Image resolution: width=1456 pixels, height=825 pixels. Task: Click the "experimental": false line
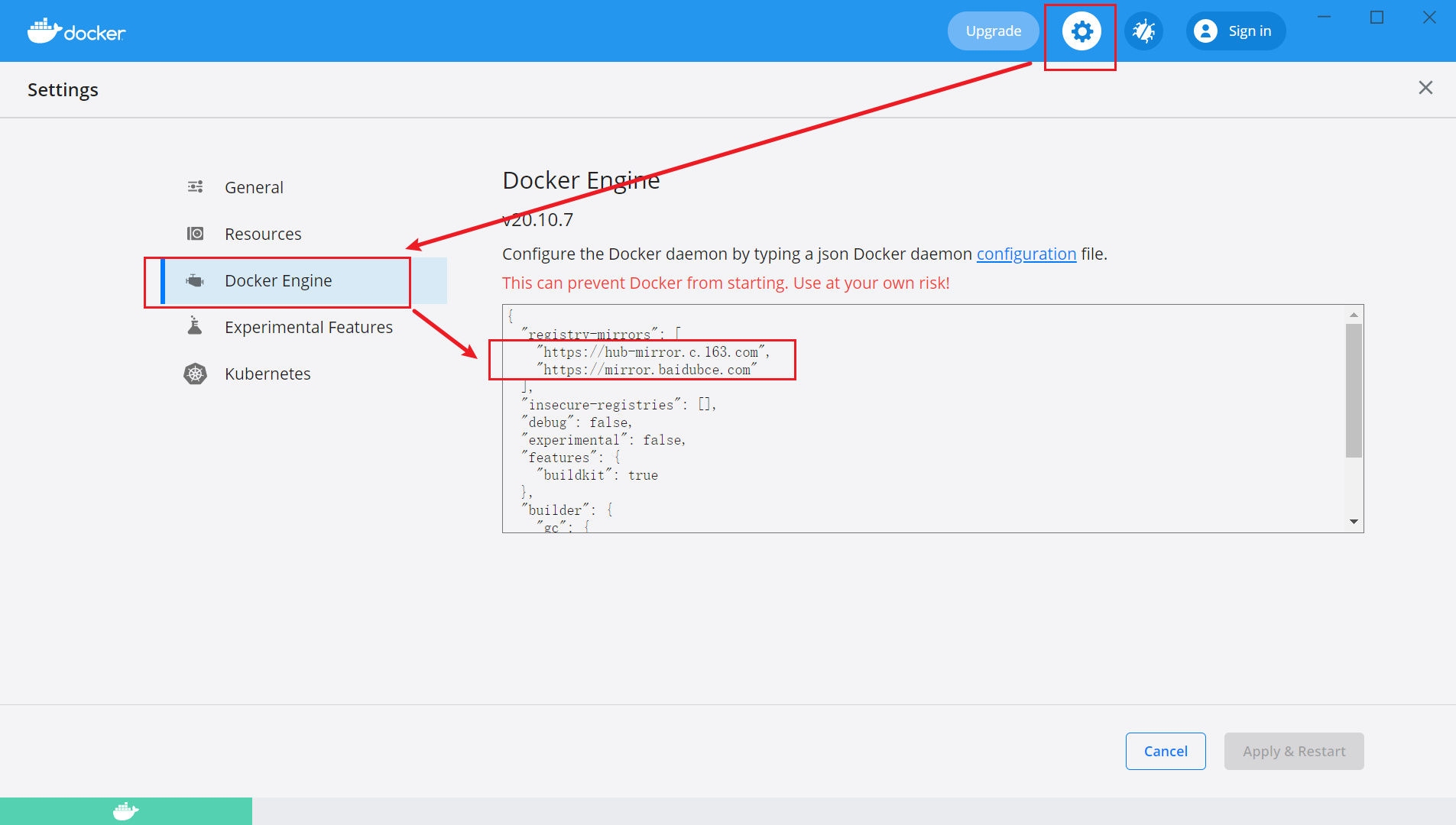(604, 440)
